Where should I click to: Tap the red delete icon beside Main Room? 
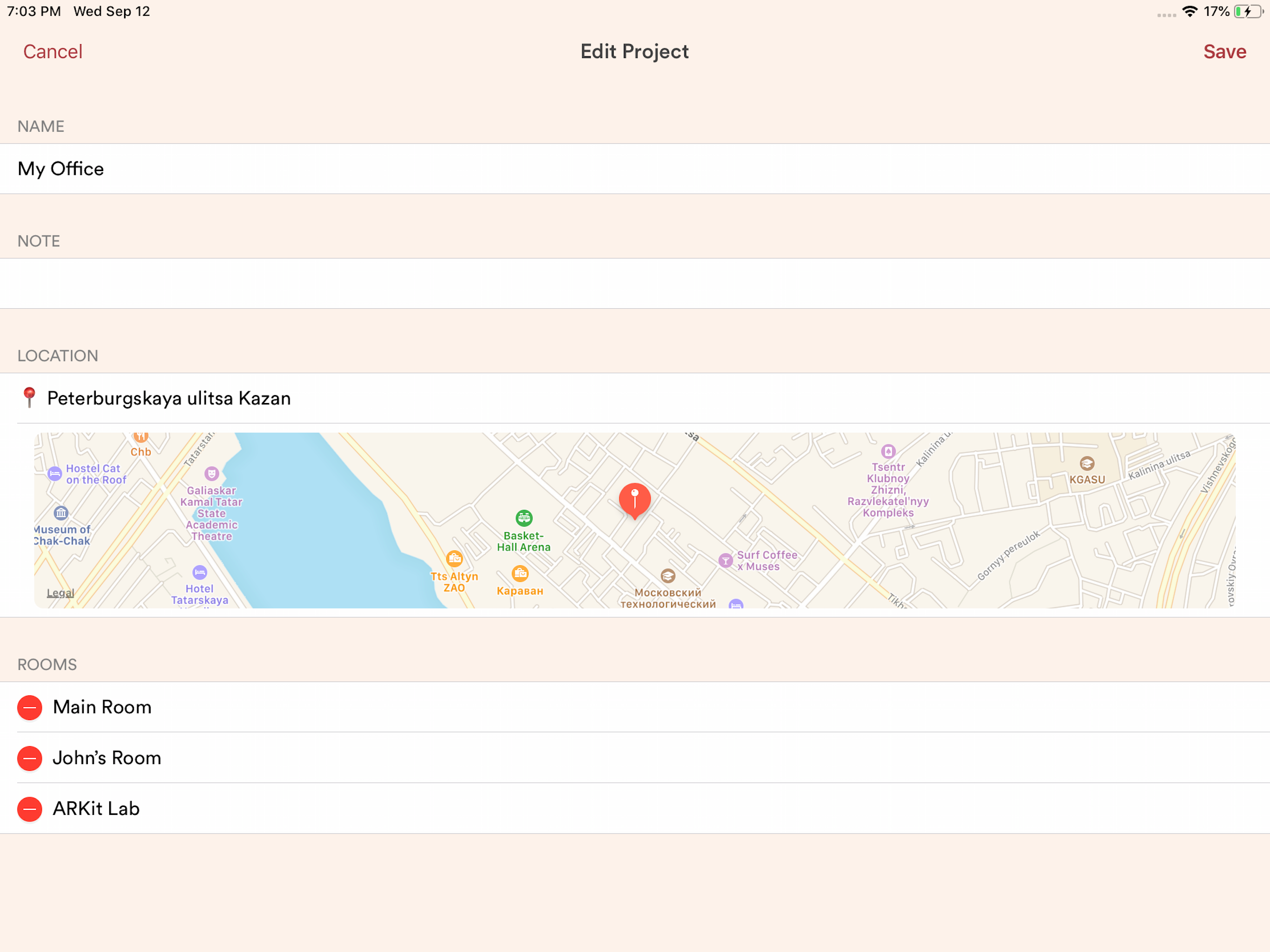29,707
